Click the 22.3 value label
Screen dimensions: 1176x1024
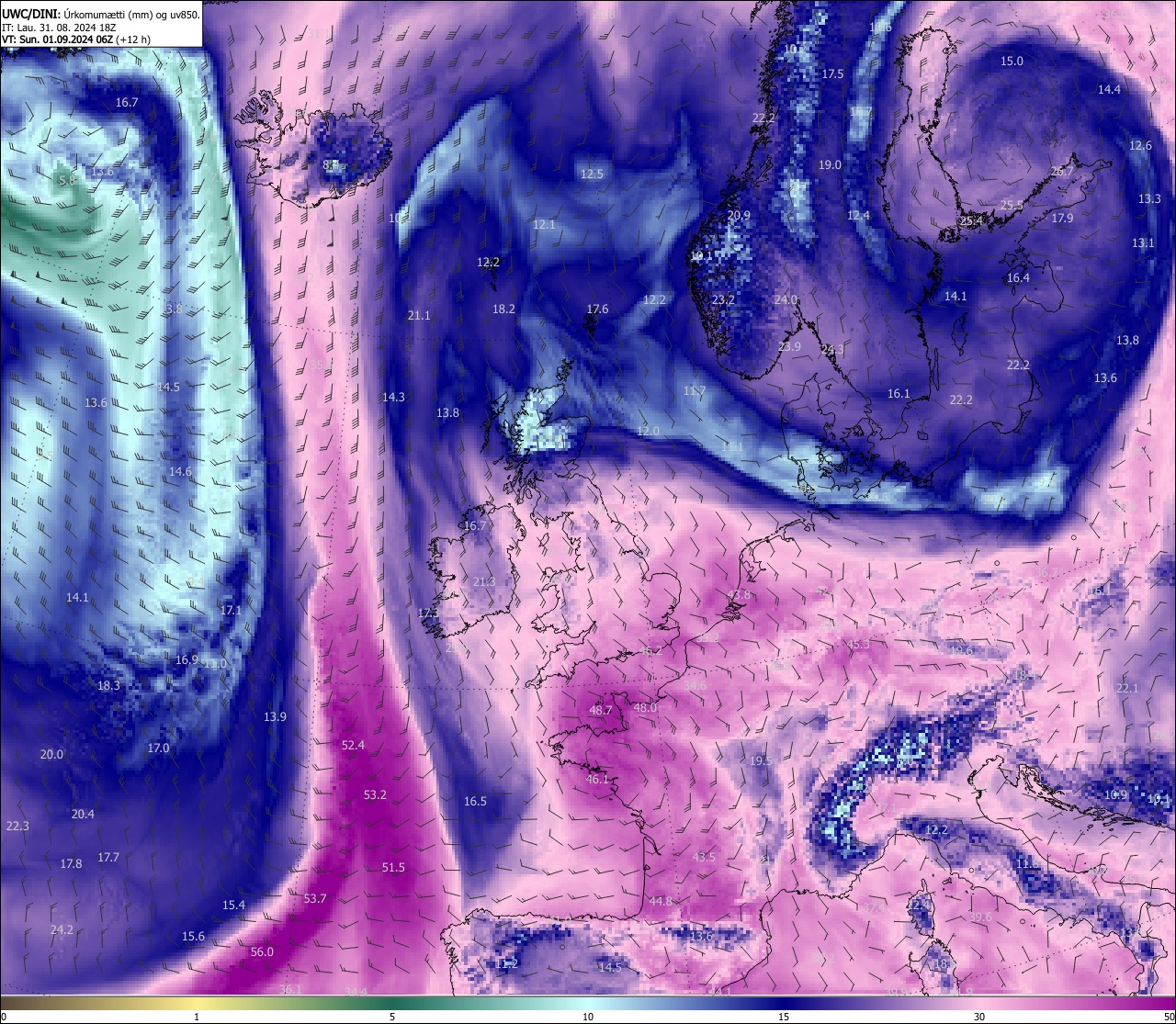[x=17, y=826]
